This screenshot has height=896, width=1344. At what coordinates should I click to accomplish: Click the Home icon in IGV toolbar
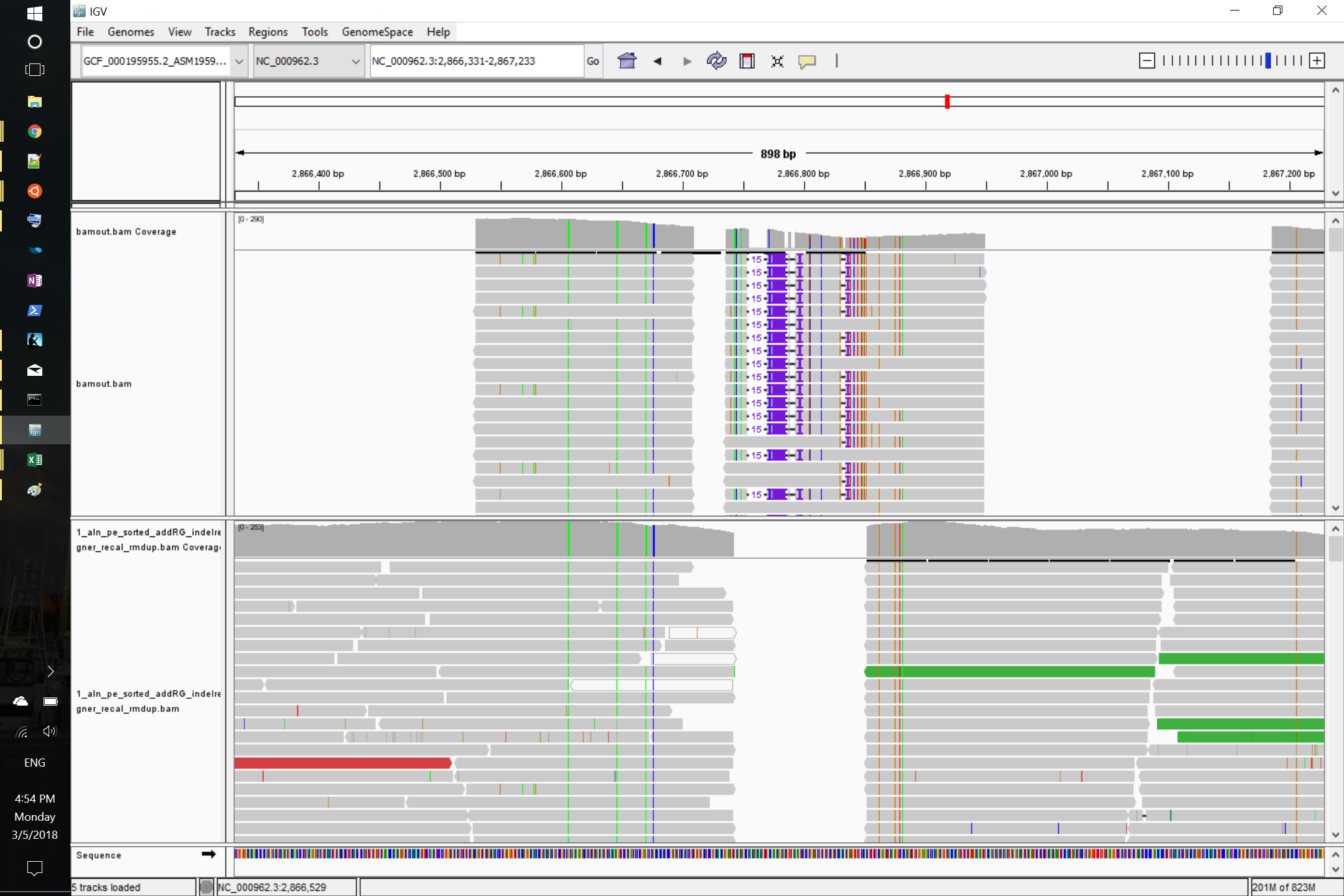coord(627,61)
